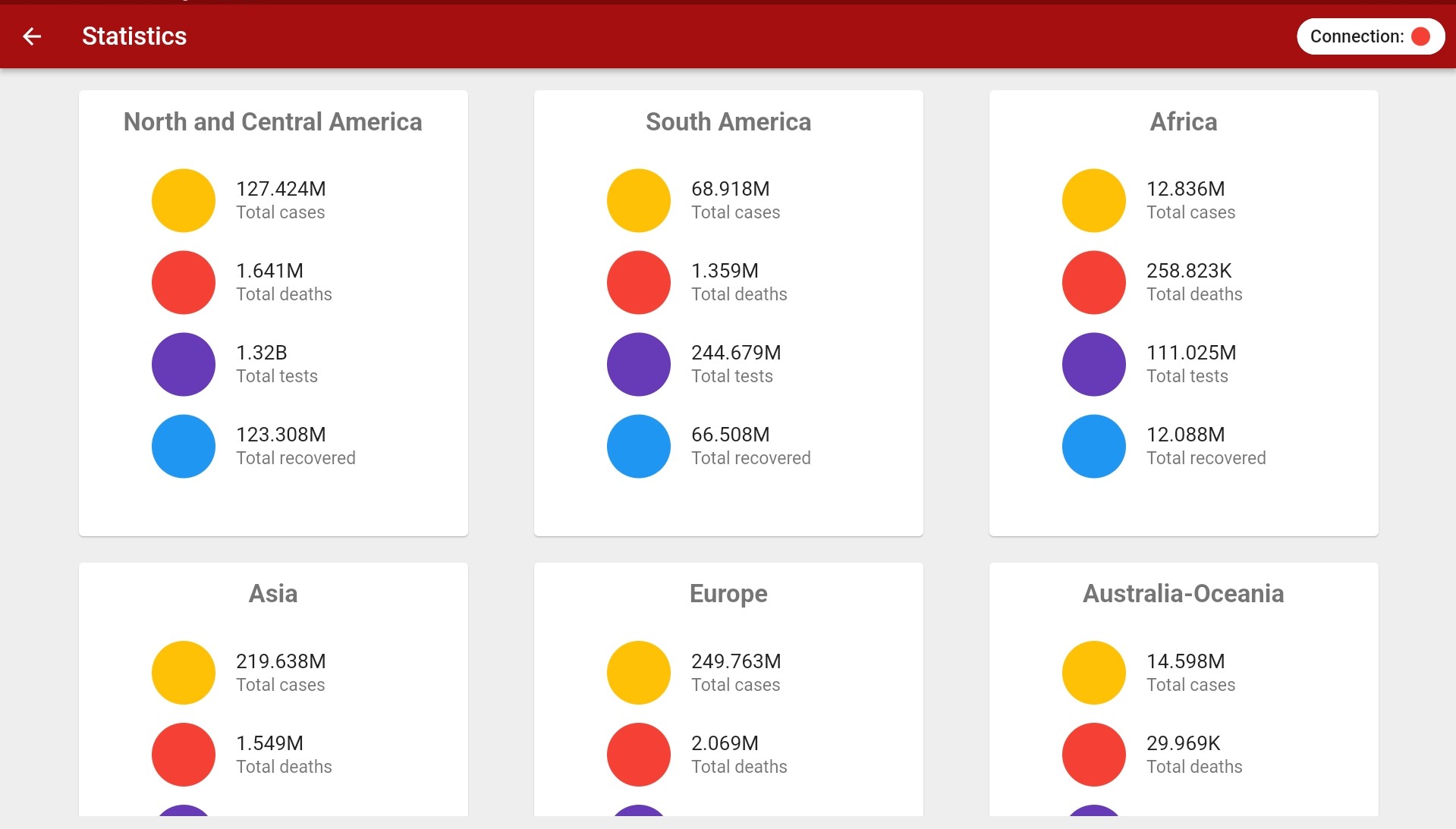Go back using the arrow icon

pos(32,36)
